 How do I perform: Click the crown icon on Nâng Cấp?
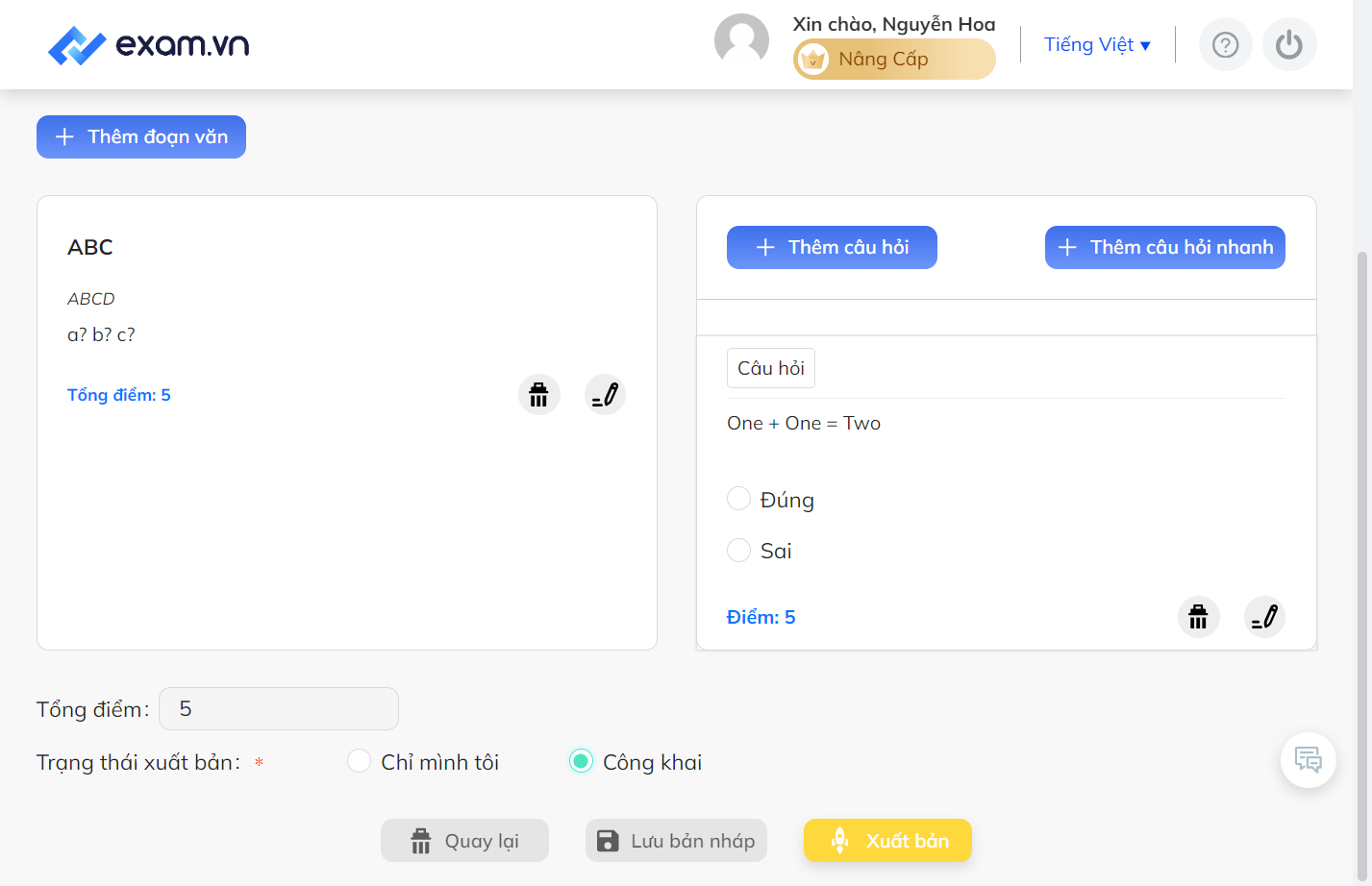[813, 59]
